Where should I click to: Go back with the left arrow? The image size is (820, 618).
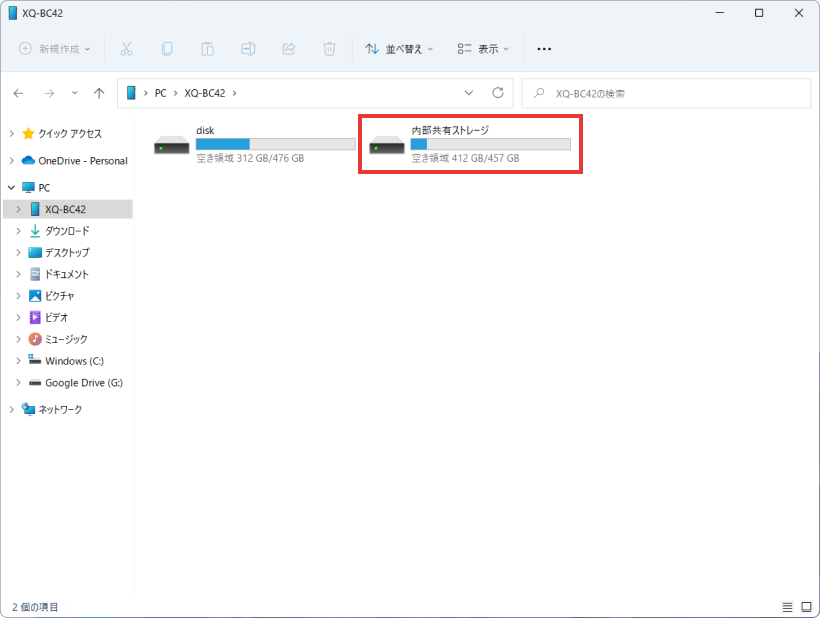pos(18,93)
